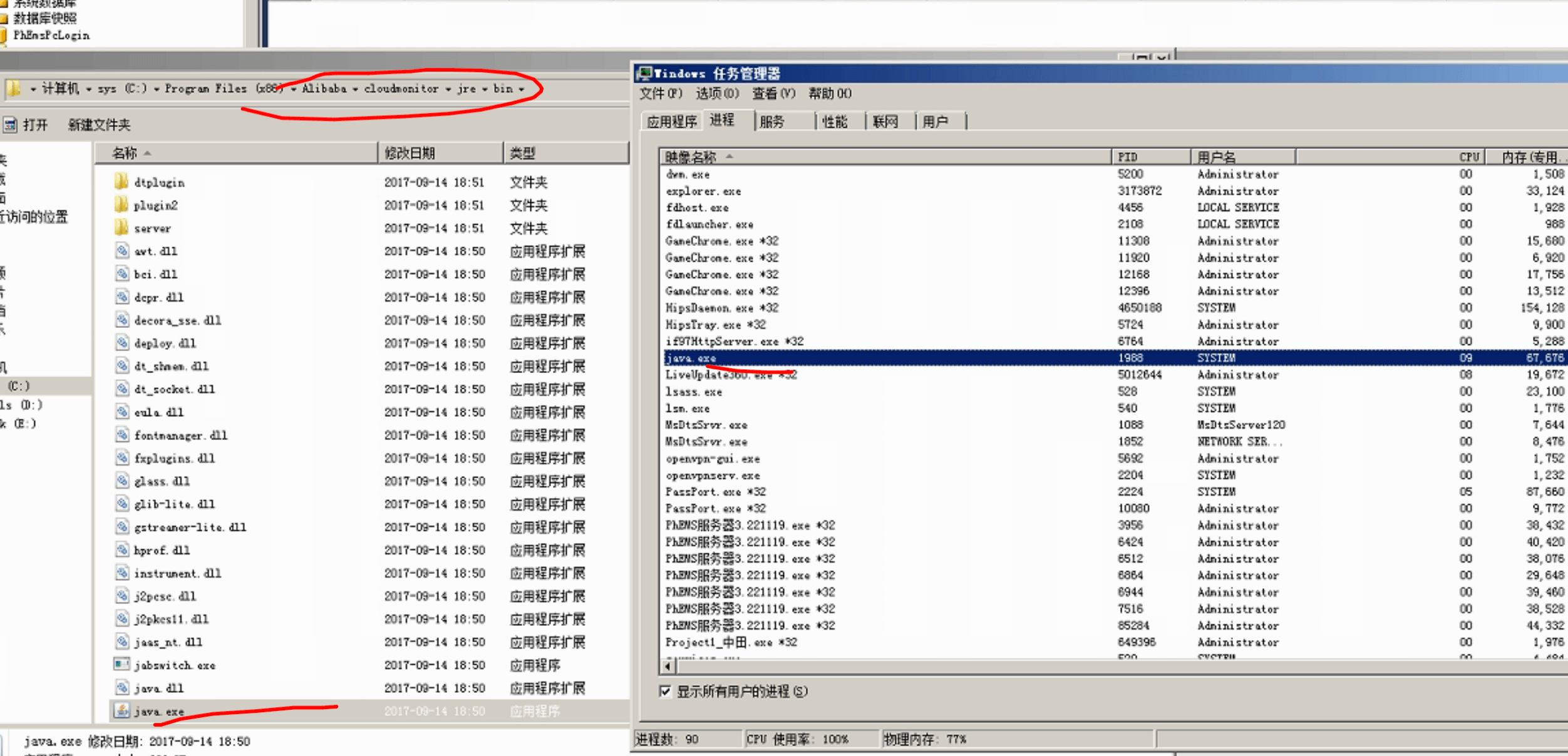Switch to the 性能 tab

pyautogui.click(x=834, y=121)
